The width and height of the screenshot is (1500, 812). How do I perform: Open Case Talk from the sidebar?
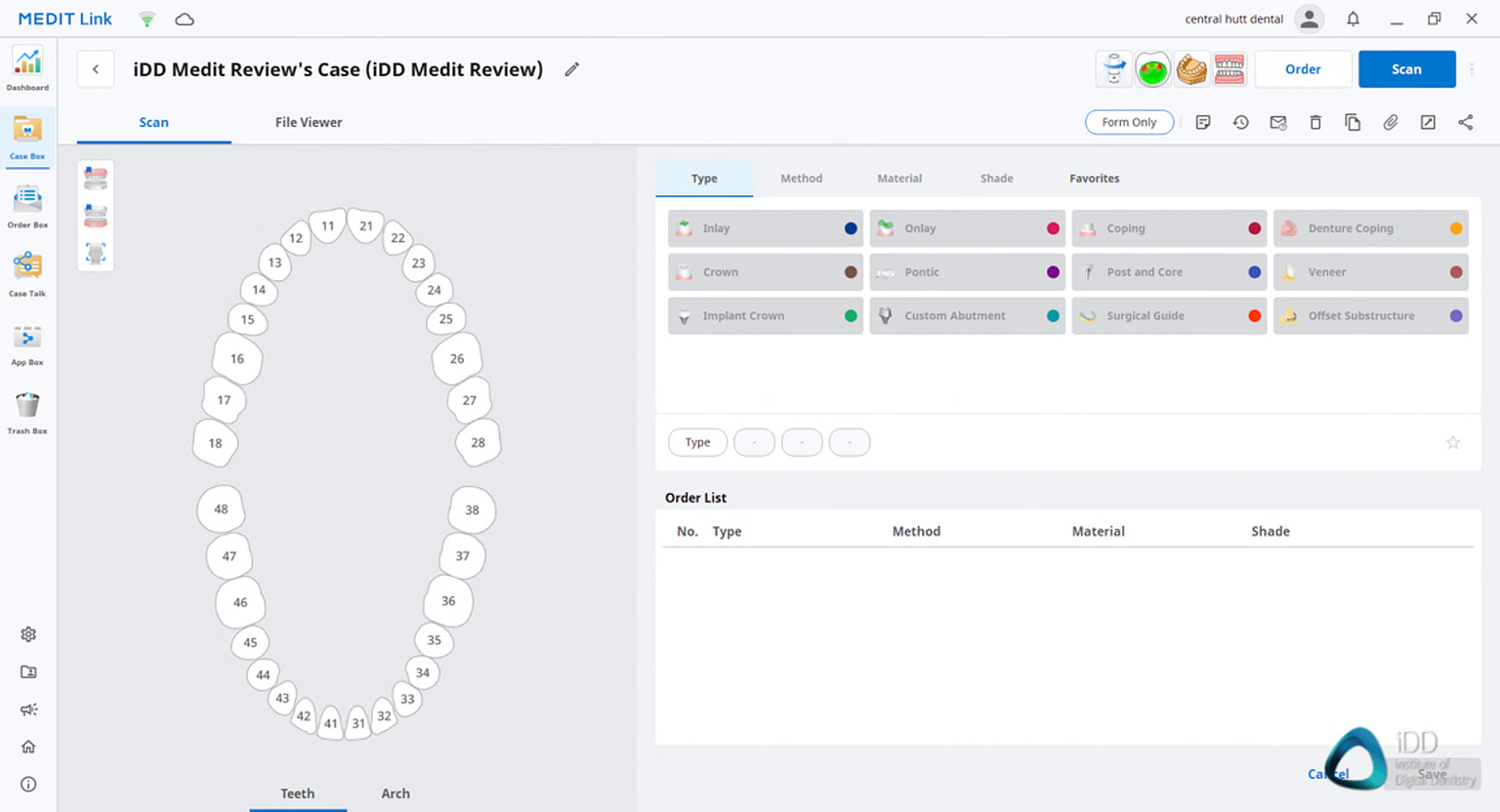[27, 273]
